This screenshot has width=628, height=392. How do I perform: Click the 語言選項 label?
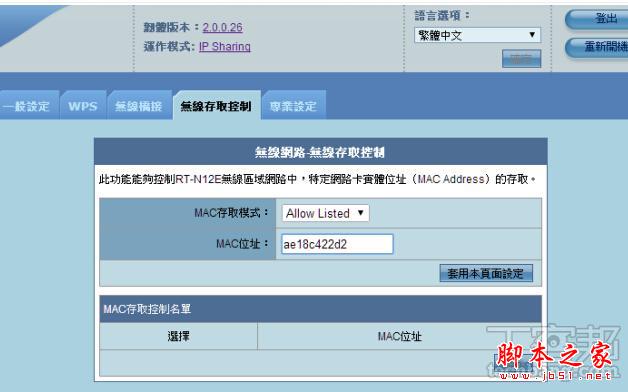(x=442, y=16)
